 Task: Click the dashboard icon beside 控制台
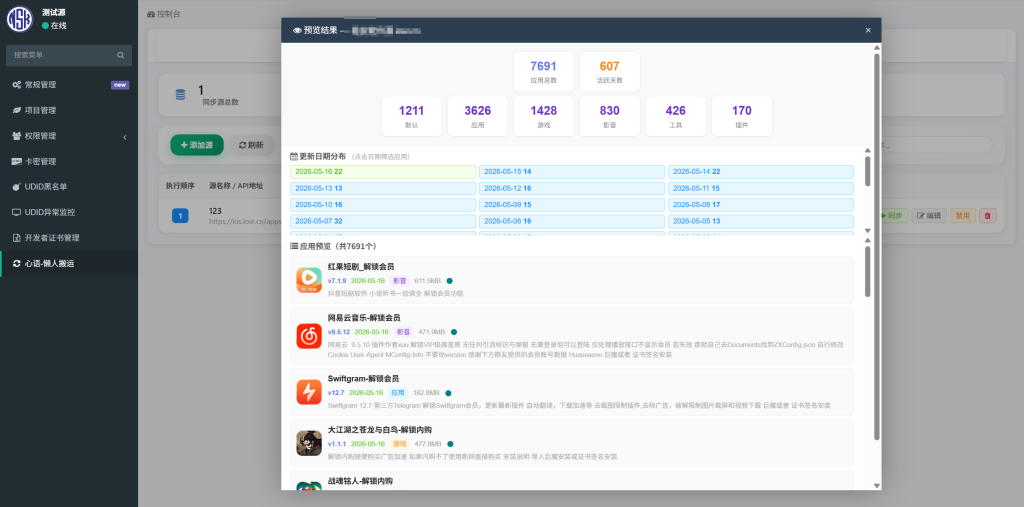(x=151, y=14)
